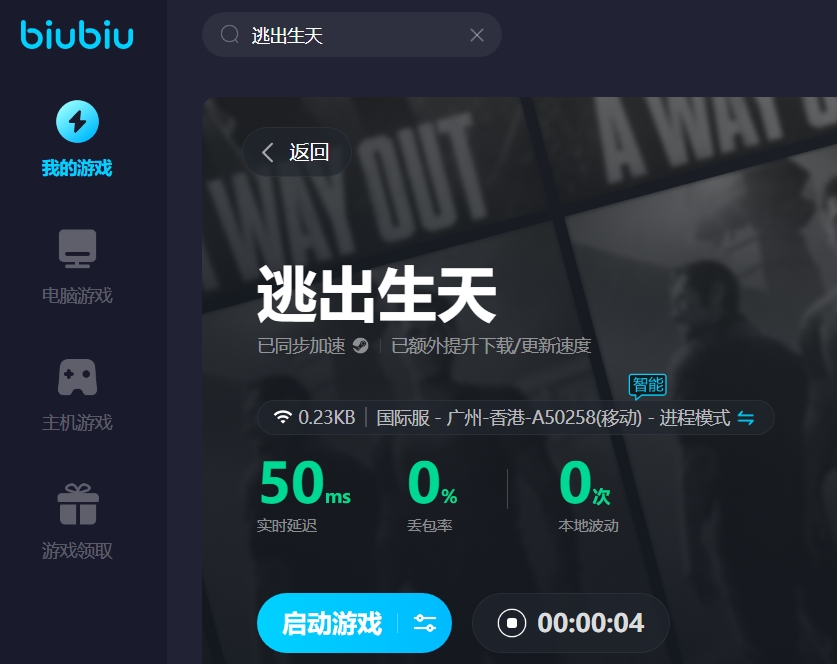Screen dimensions: 837x664
Task: Click the 50ms real-time latency stat
Action: point(304,495)
